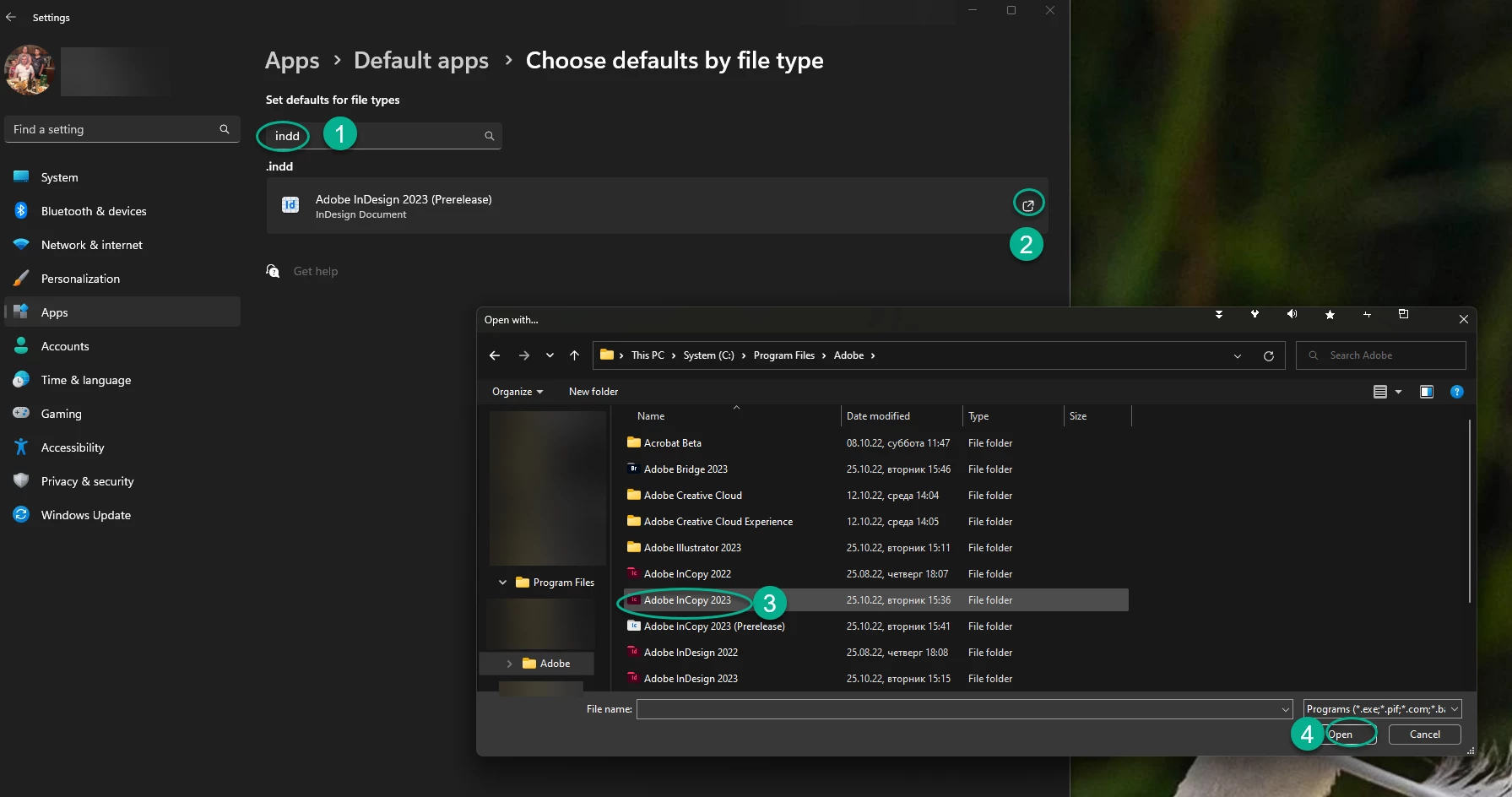
Task: Click the Search Adobe field
Action: [1381, 355]
